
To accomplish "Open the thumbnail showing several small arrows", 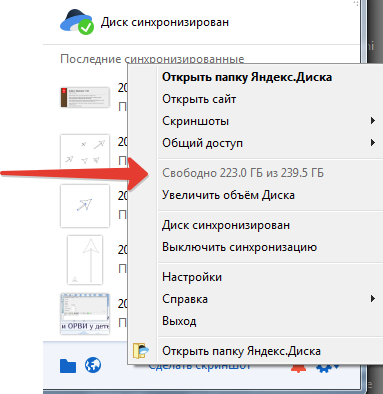I will coord(85,151).
